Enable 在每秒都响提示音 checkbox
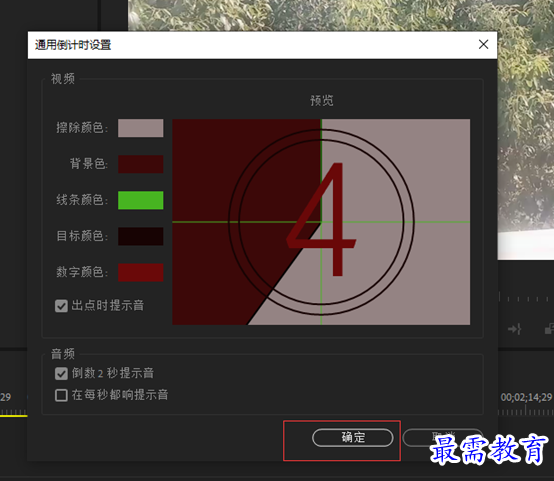The image size is (554, 481). [x=61, y=395]
